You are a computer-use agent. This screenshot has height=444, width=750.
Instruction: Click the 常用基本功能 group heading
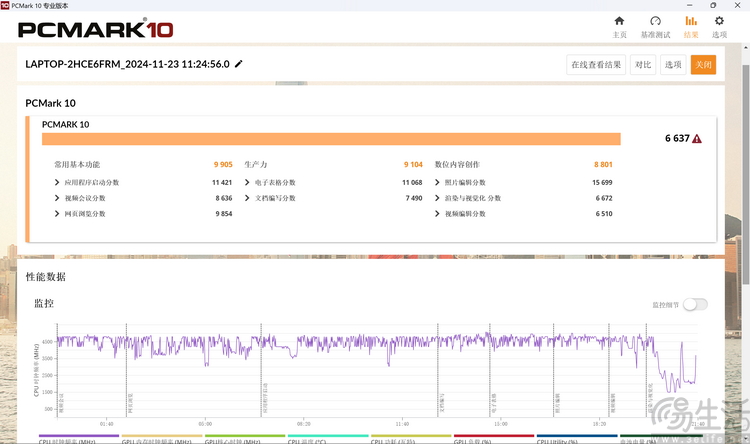77,165
